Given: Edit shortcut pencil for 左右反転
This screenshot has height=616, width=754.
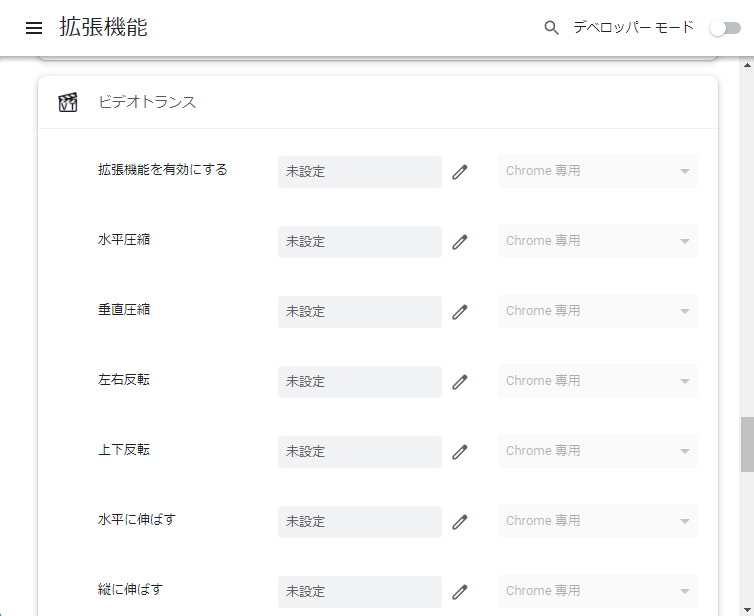Looking at the screenshot, I should (x=460, y=382).
